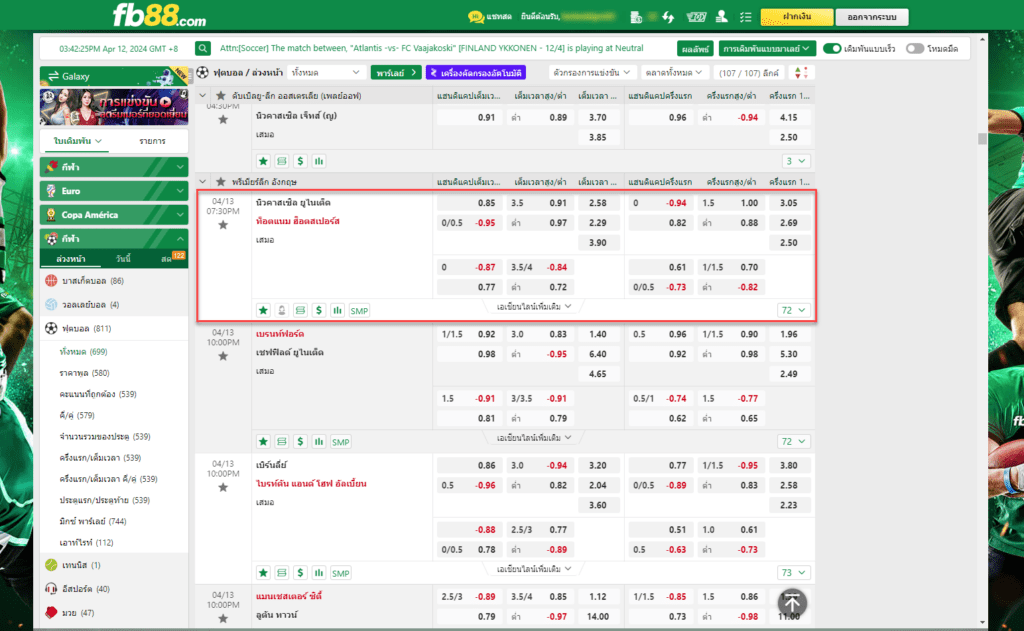Open the purple auto filter tool button
The width and height of the screenshot is (1024, 631).
coord(476,73)
